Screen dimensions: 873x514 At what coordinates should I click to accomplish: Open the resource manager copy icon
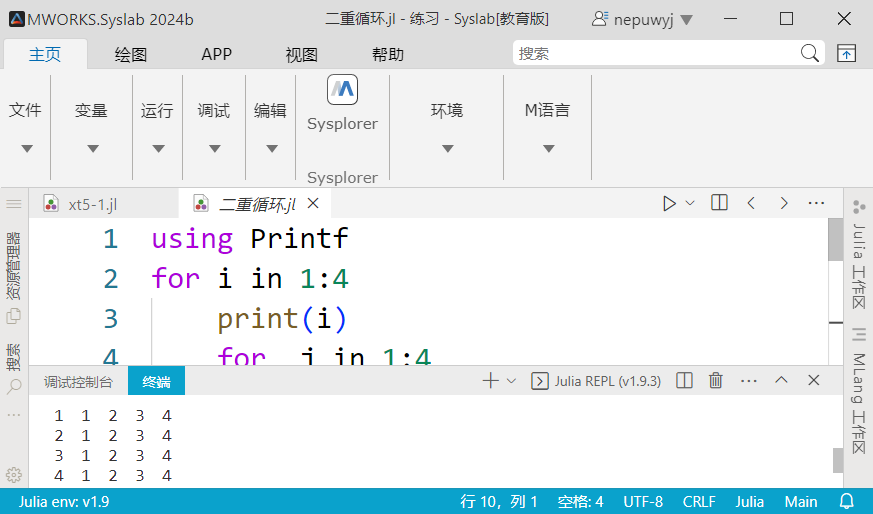[x=13, y=316]
